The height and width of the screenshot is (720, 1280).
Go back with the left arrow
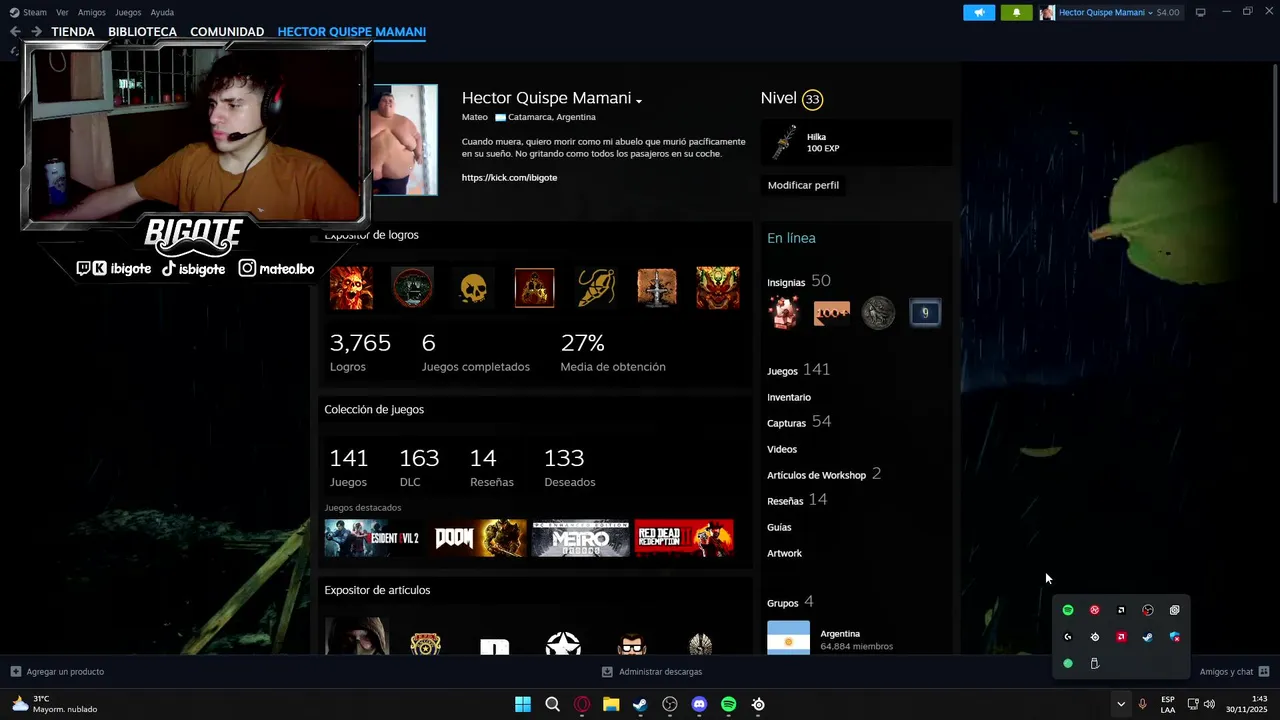pos(15,32)
